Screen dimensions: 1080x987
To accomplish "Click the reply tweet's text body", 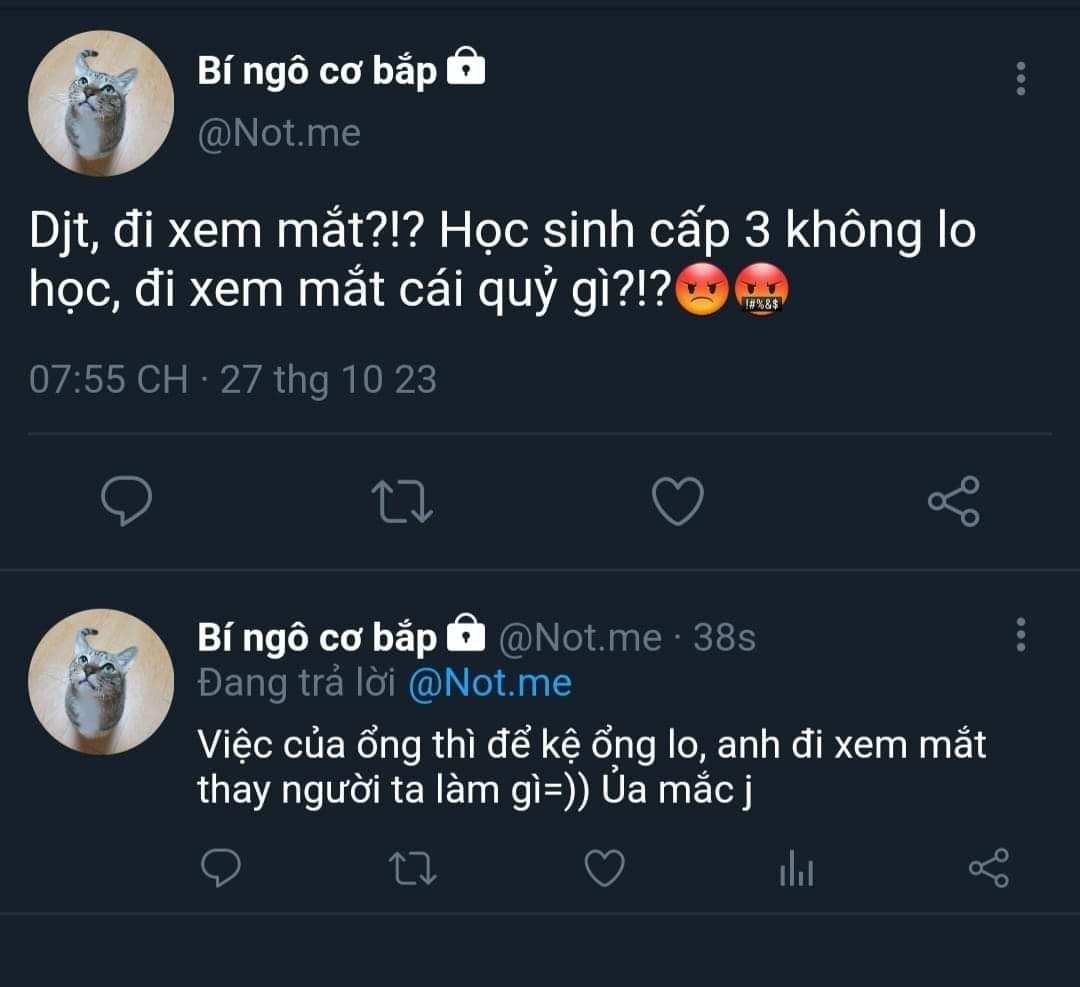I will tap(591, 768).
